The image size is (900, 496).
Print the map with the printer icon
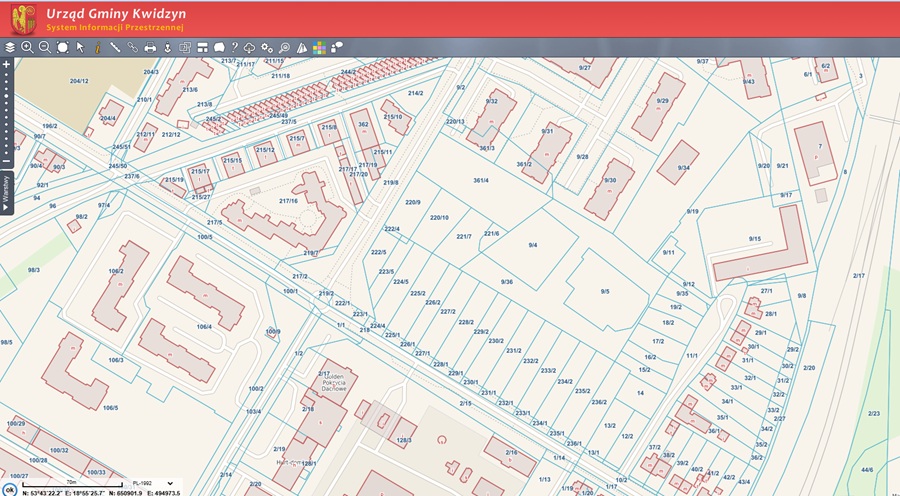coord(150,47)
